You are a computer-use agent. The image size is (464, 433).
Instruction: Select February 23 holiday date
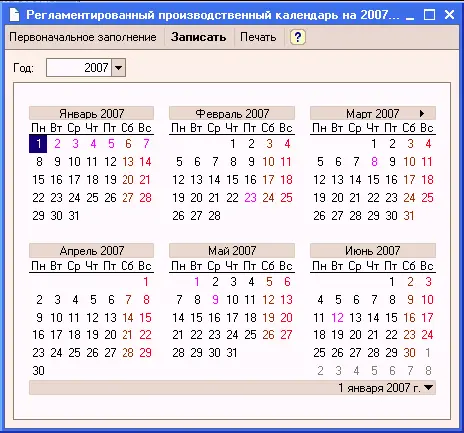[250, 198]
